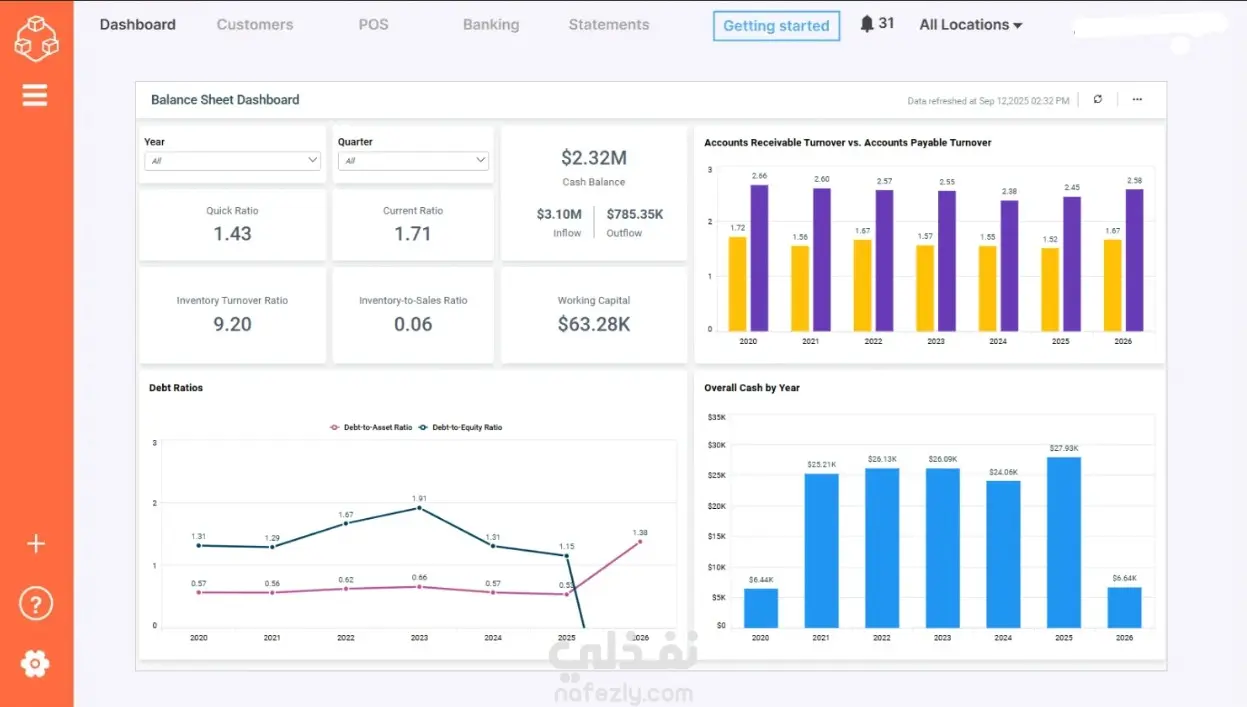Open the Statements tab
1247x707 pixels.
pyautogui.click(x=609, y=25)
